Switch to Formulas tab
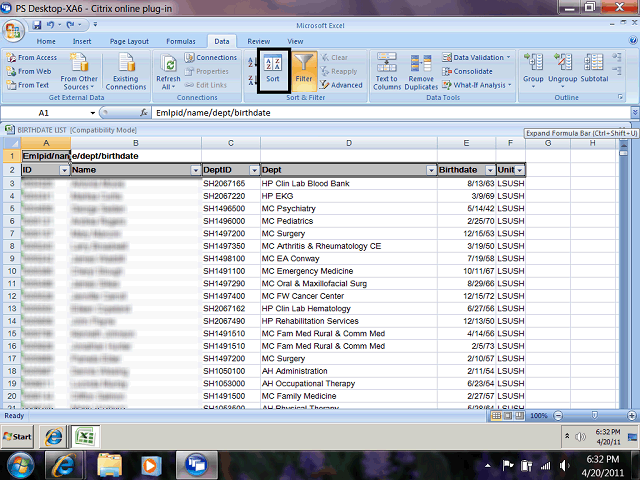This screenshot has width=640, height=480. point(181,41)
